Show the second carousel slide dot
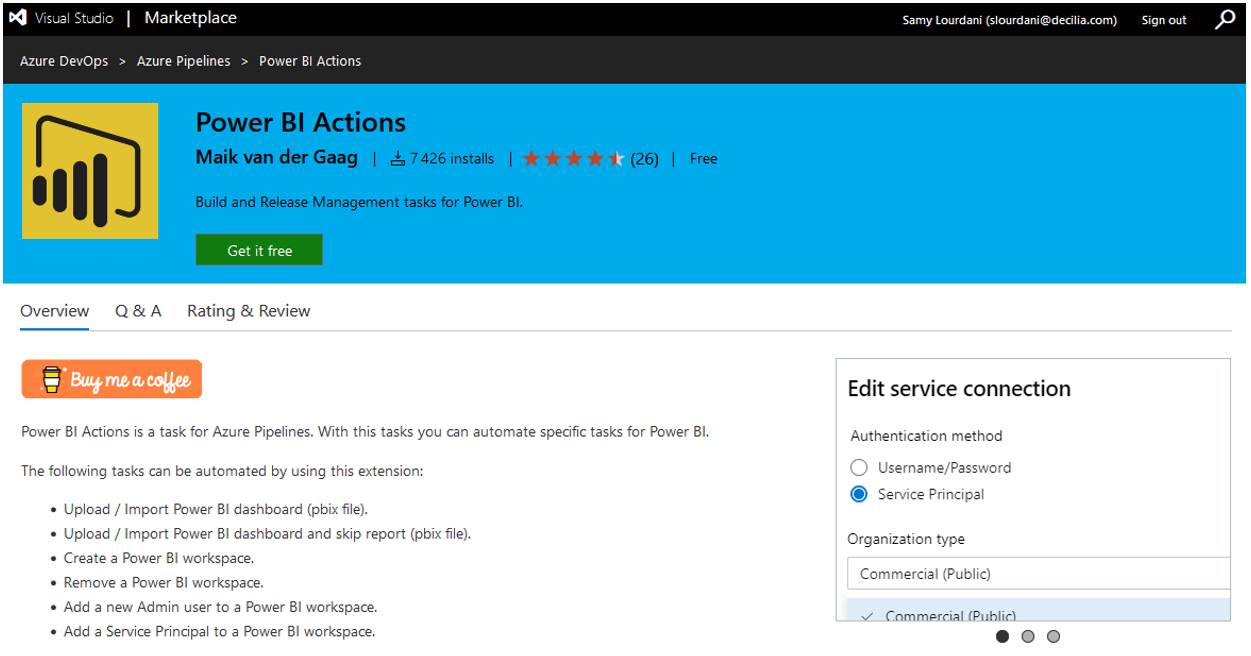1251x656 pixels. (1028, 636)
